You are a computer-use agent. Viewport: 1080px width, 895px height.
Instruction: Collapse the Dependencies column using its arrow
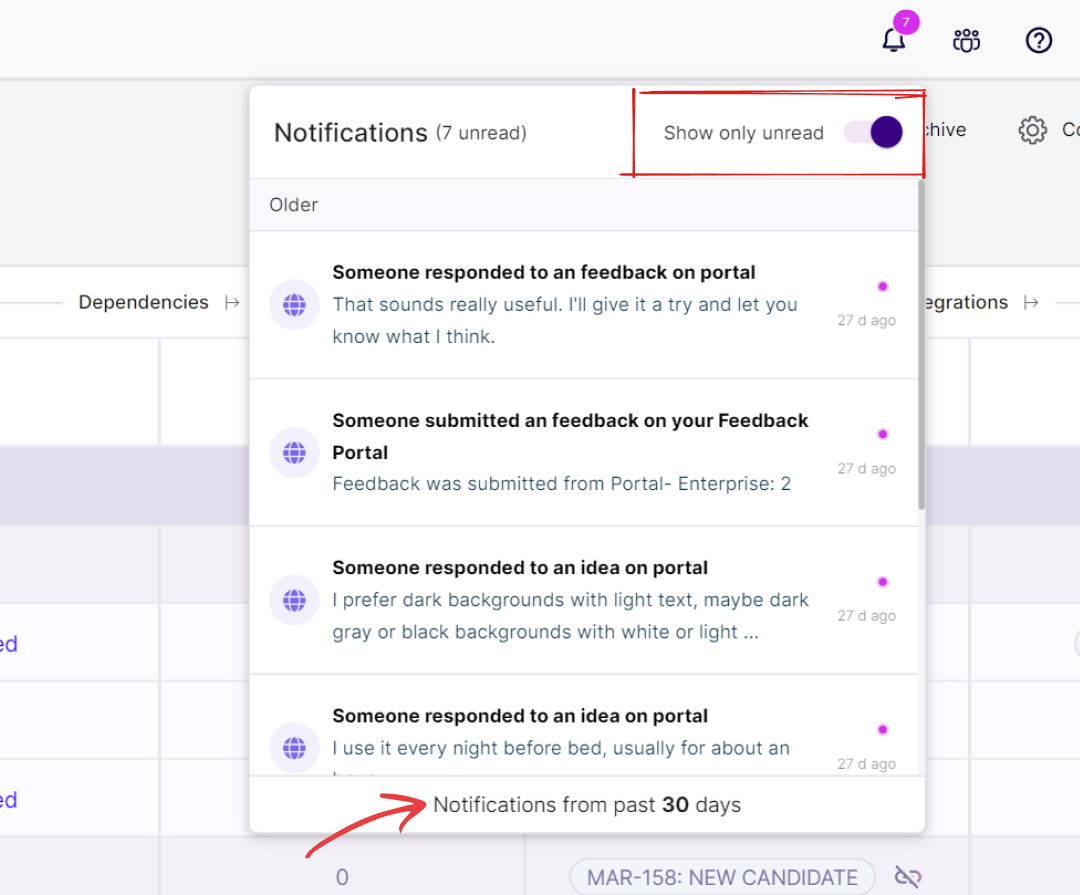pyautogui.click(x=232, y=302)
